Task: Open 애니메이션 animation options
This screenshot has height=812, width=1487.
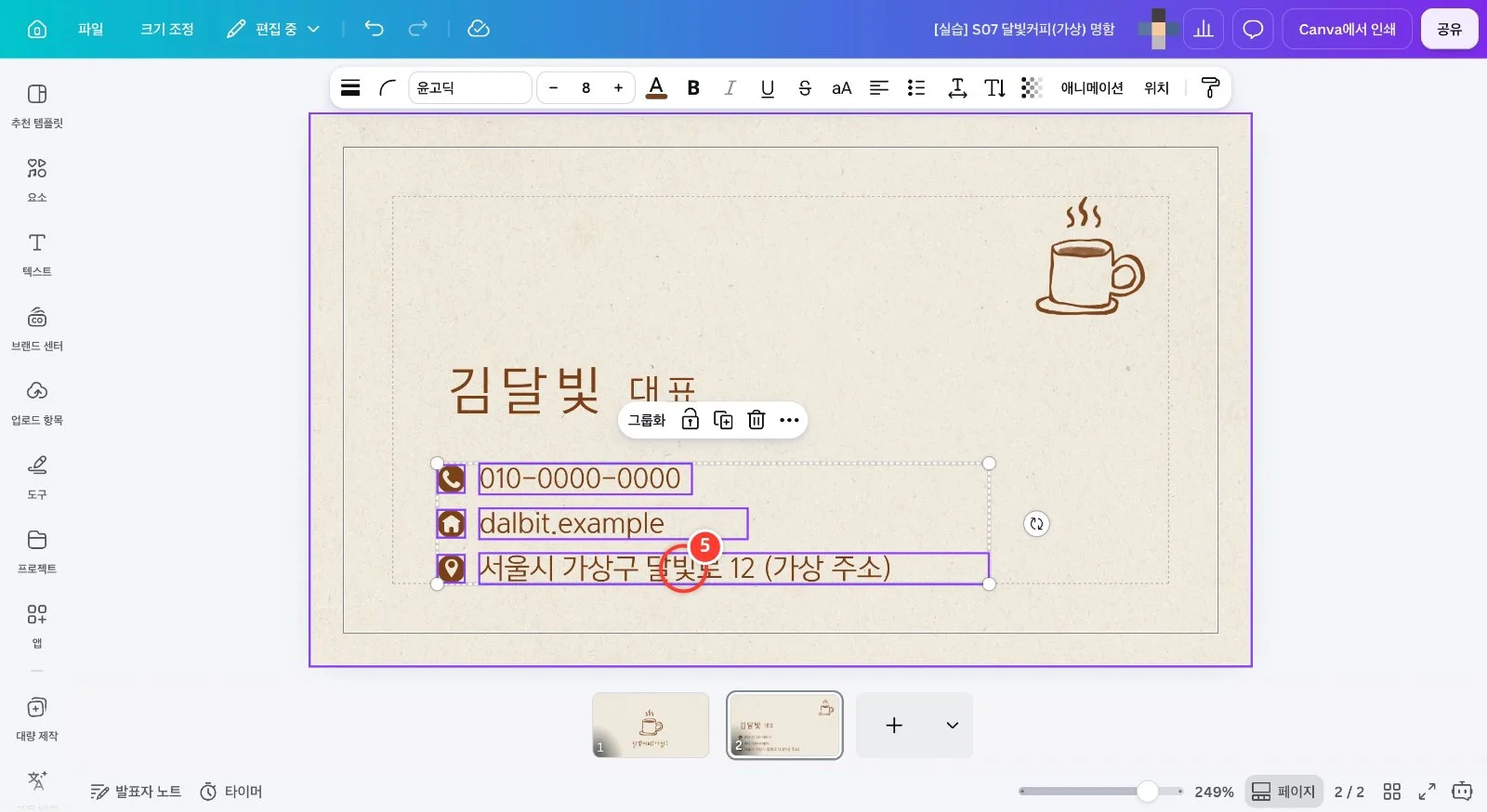Action: point(1092,87)
